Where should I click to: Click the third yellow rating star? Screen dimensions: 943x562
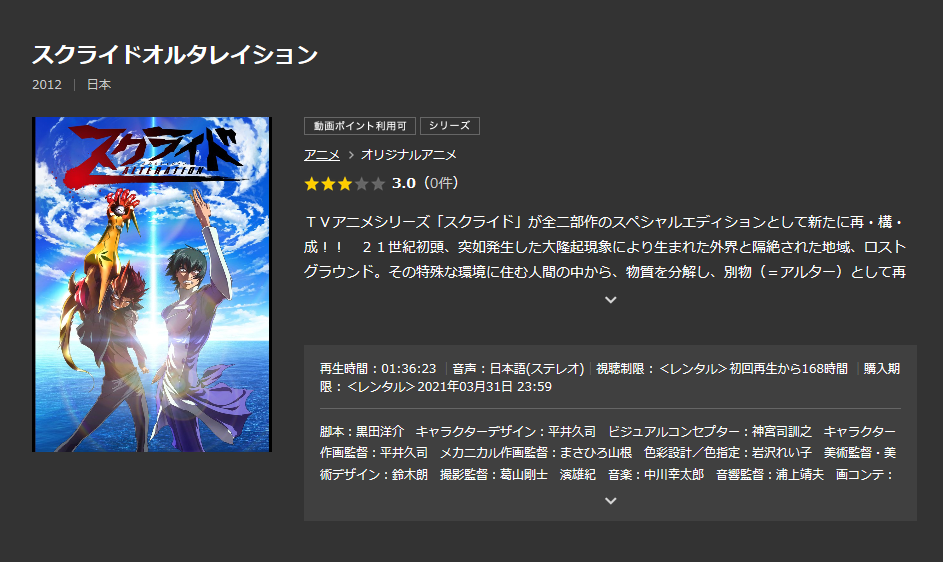click(345, 184)
